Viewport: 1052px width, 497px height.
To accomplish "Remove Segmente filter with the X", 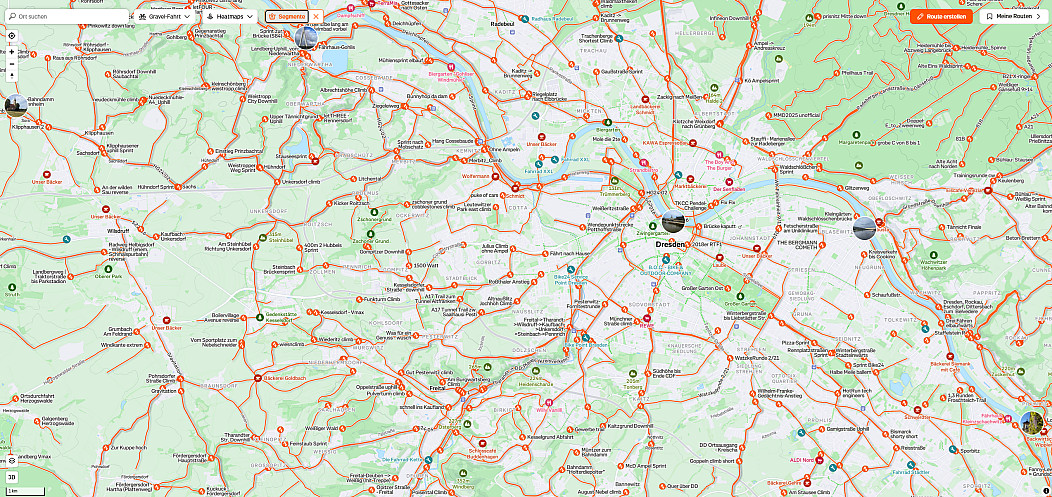I will [x=316, y=16].
